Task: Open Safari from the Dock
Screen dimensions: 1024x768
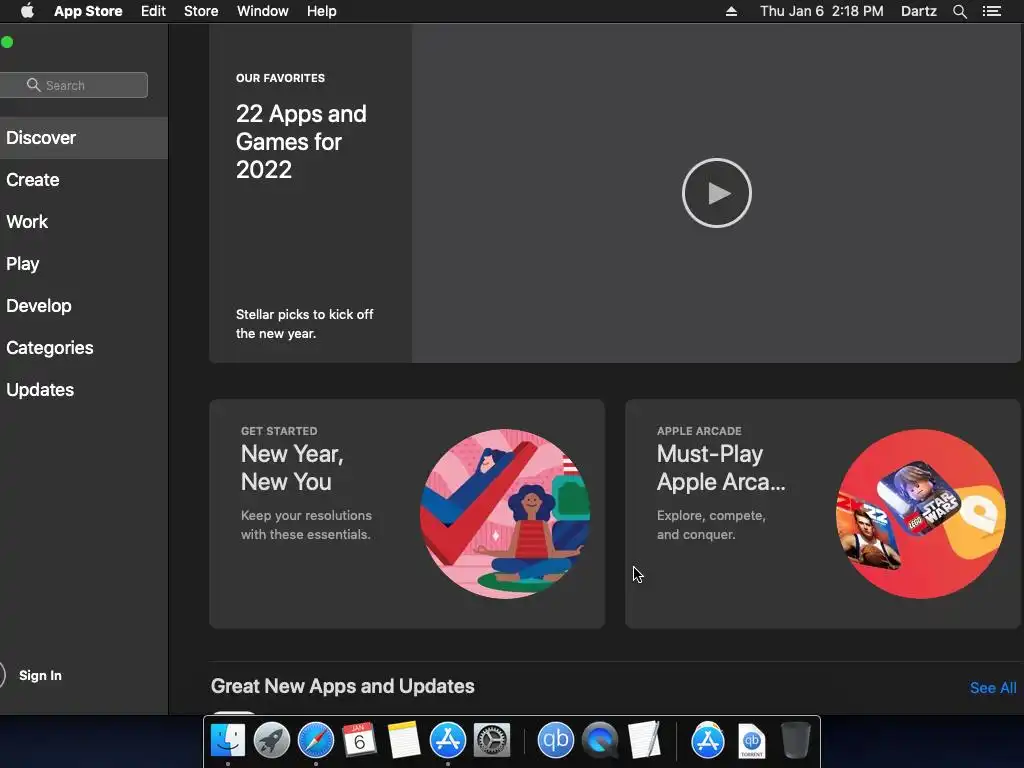Action: pyautogui.click(x=315, y=740)
